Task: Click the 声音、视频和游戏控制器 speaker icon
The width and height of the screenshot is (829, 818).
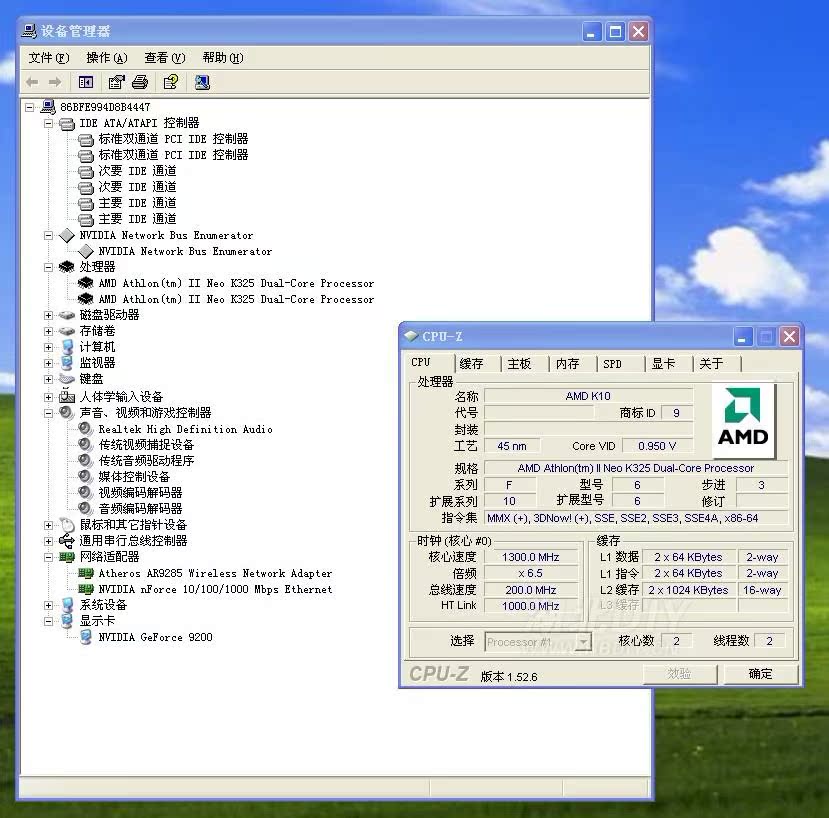Action: click(x=66, y=412)
